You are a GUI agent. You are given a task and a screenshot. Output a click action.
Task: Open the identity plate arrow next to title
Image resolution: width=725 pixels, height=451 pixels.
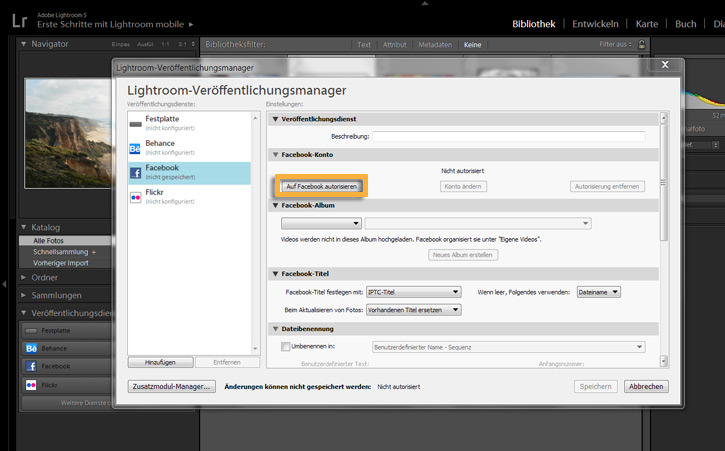[x=191, y=25]
